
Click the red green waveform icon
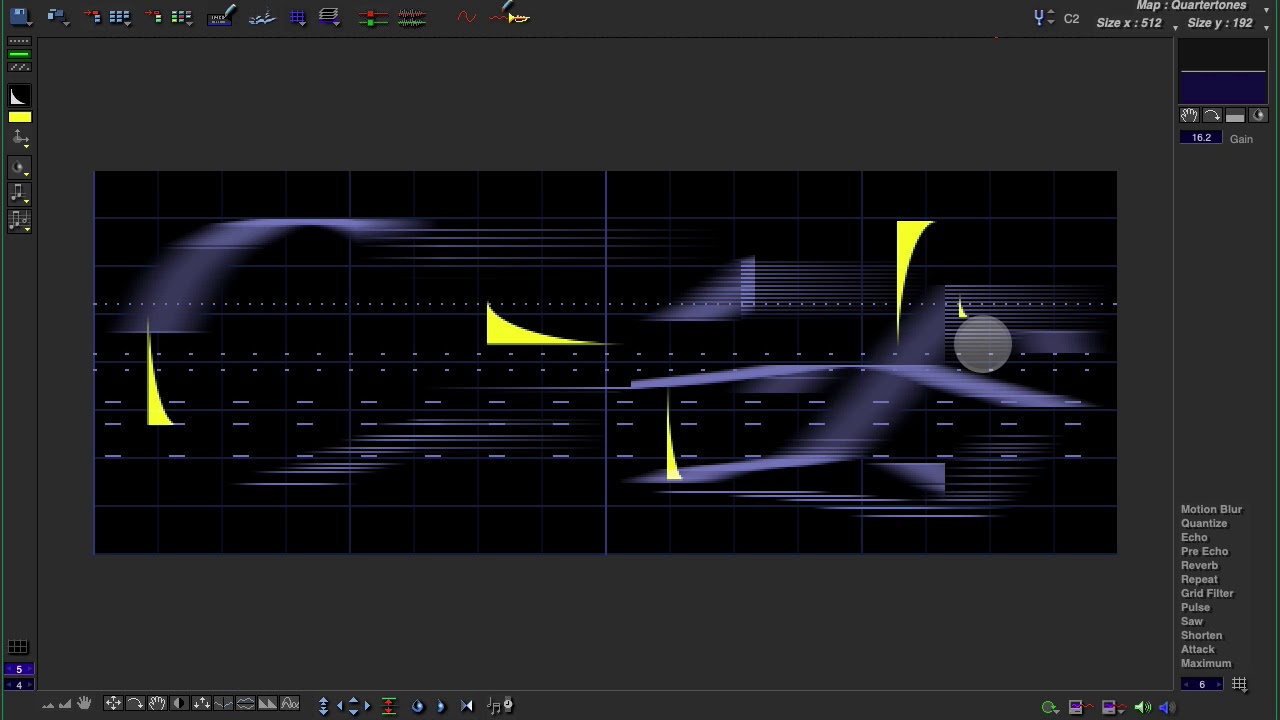tap(412, 18)
